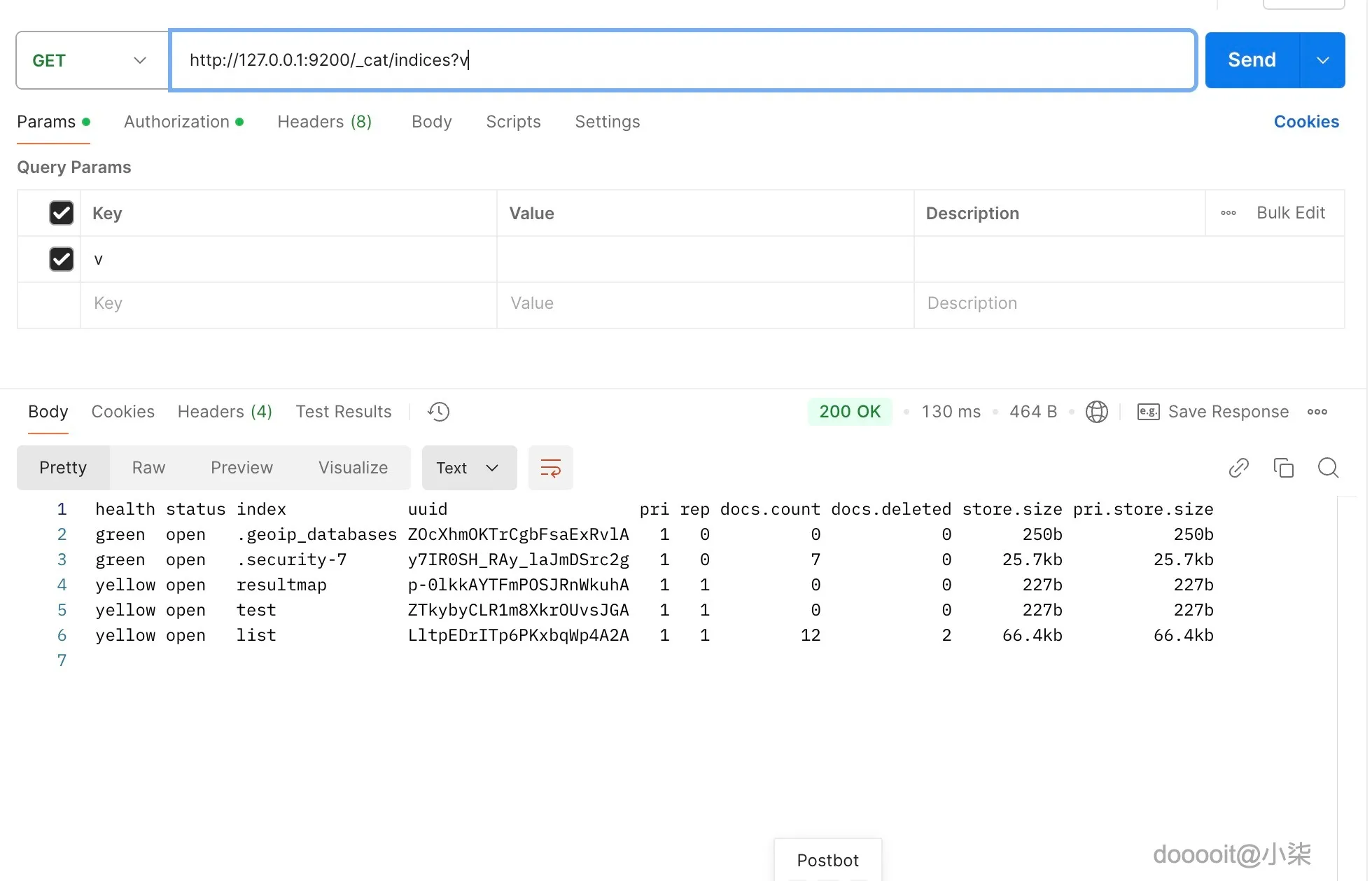Click the network globe icon

coord(1096,412)
